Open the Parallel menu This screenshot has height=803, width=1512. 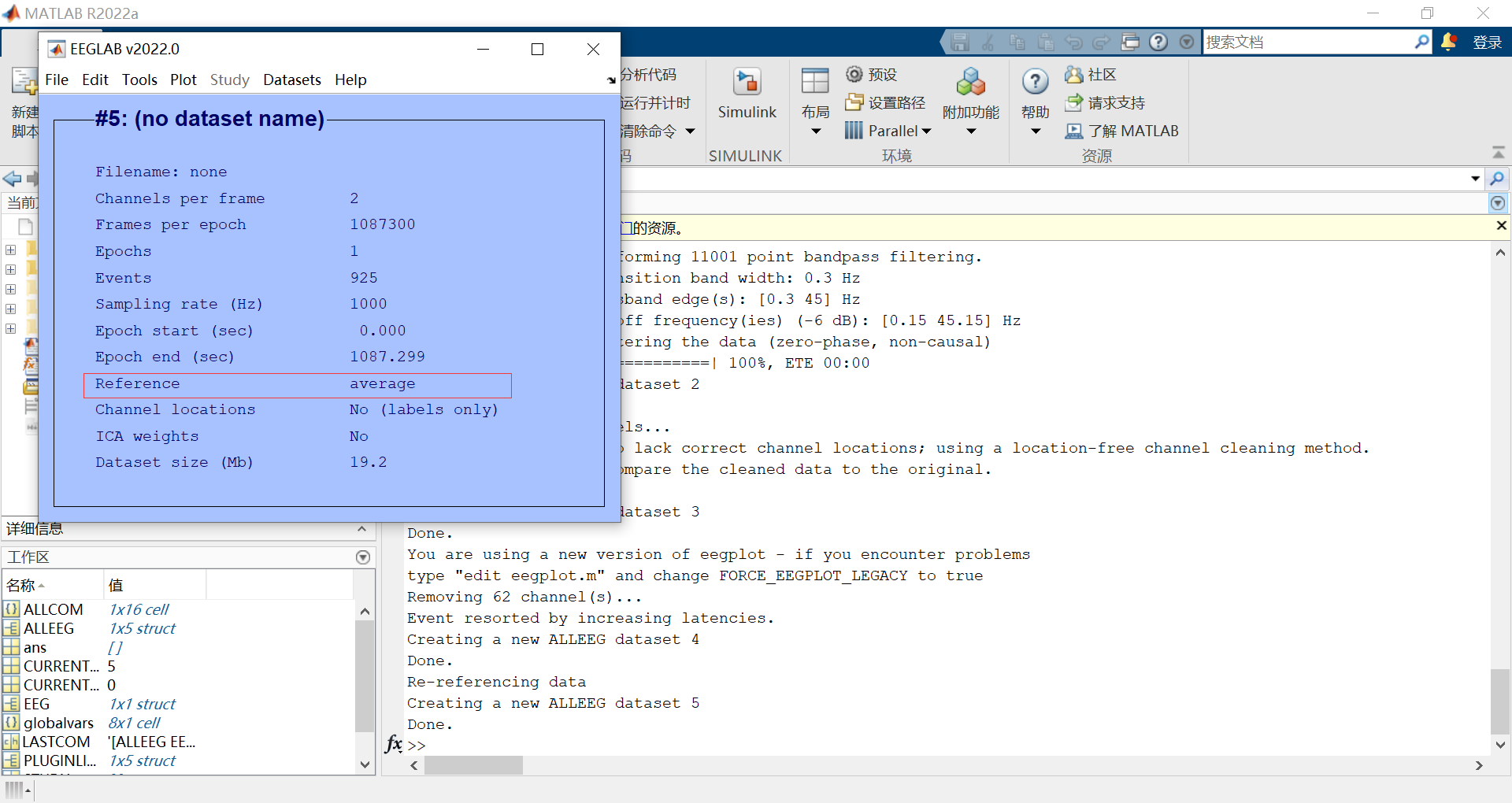888,131
